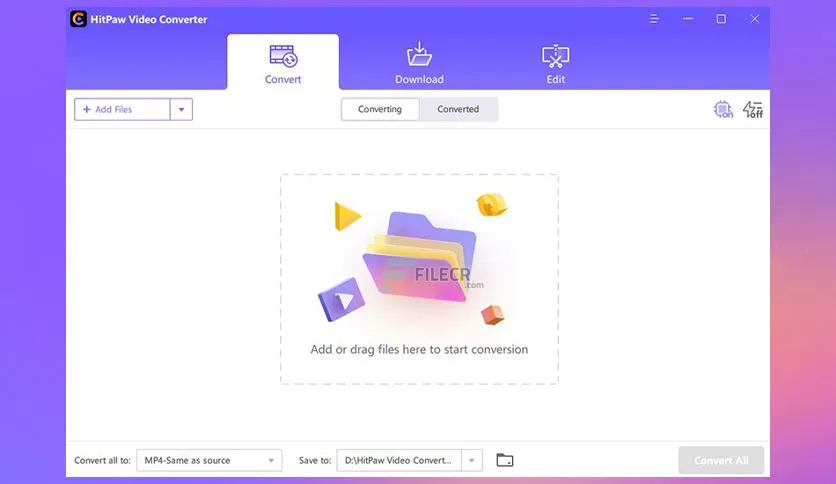This screenshot has height=484, width=836.
Task: Expand the Add Files dropdown arrow
Action: pos(181,109)
